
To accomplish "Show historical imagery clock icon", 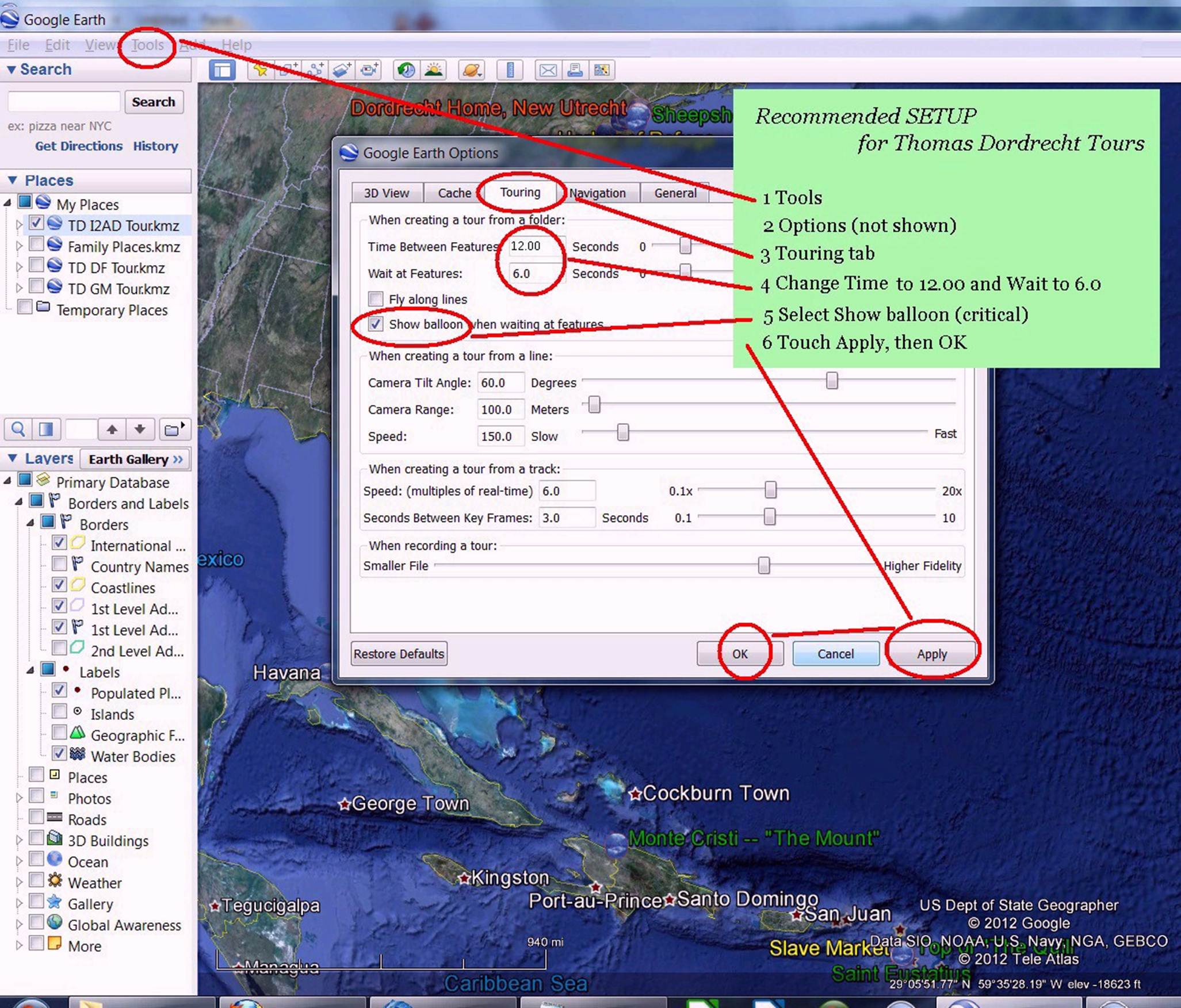I will click(x=406, y=70).
